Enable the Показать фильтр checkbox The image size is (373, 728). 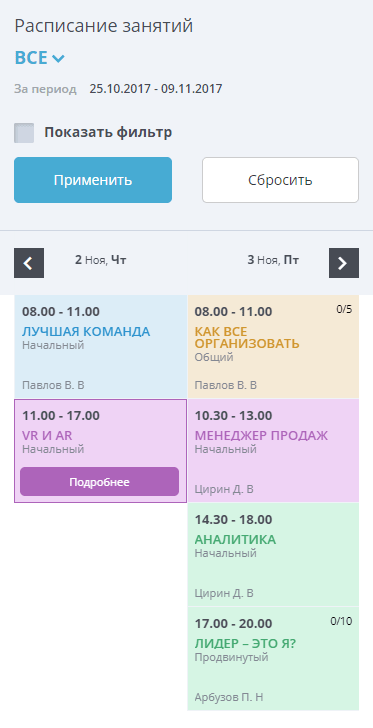click(x=24, y=133)
